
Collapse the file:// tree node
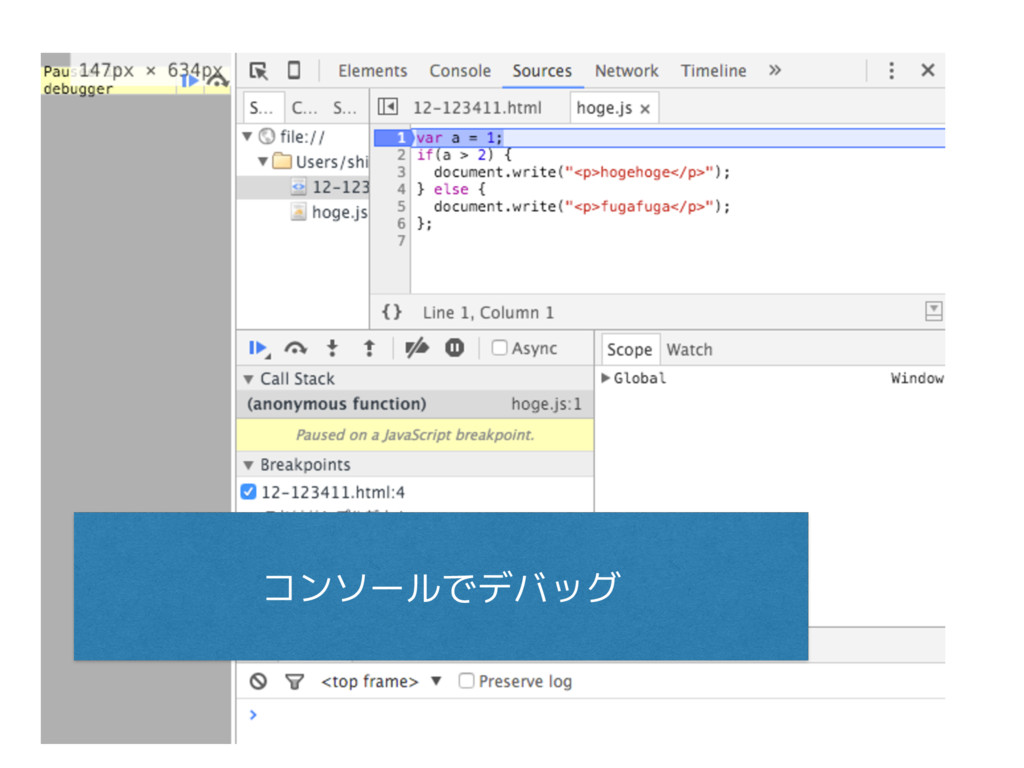click(x=248, y=136)
